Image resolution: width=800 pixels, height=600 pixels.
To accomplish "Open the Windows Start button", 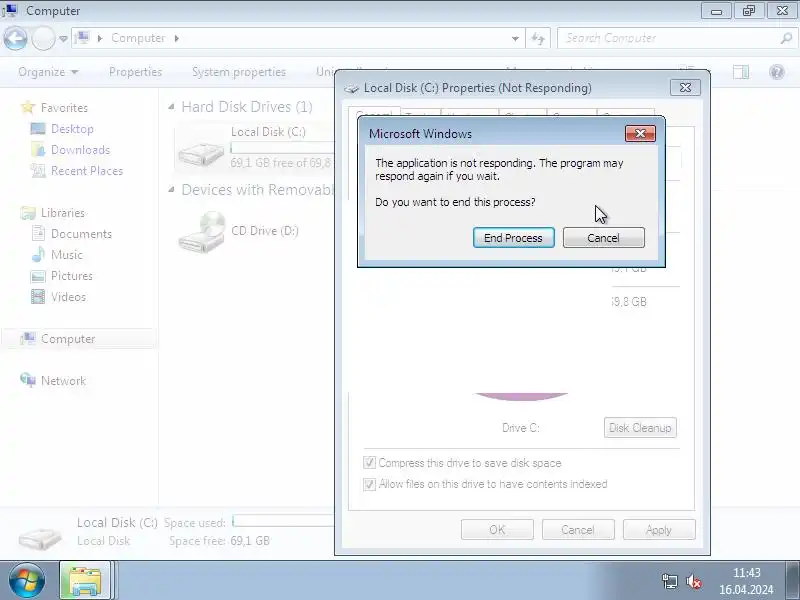I will click(26, 581).
